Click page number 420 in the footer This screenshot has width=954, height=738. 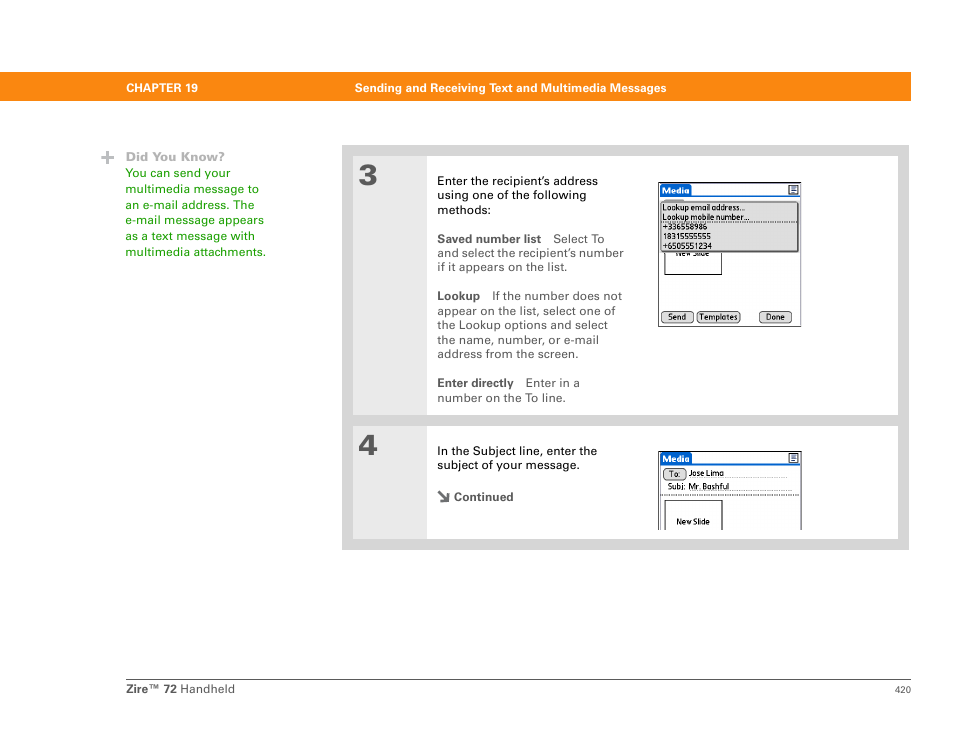(x=903, y=690)
